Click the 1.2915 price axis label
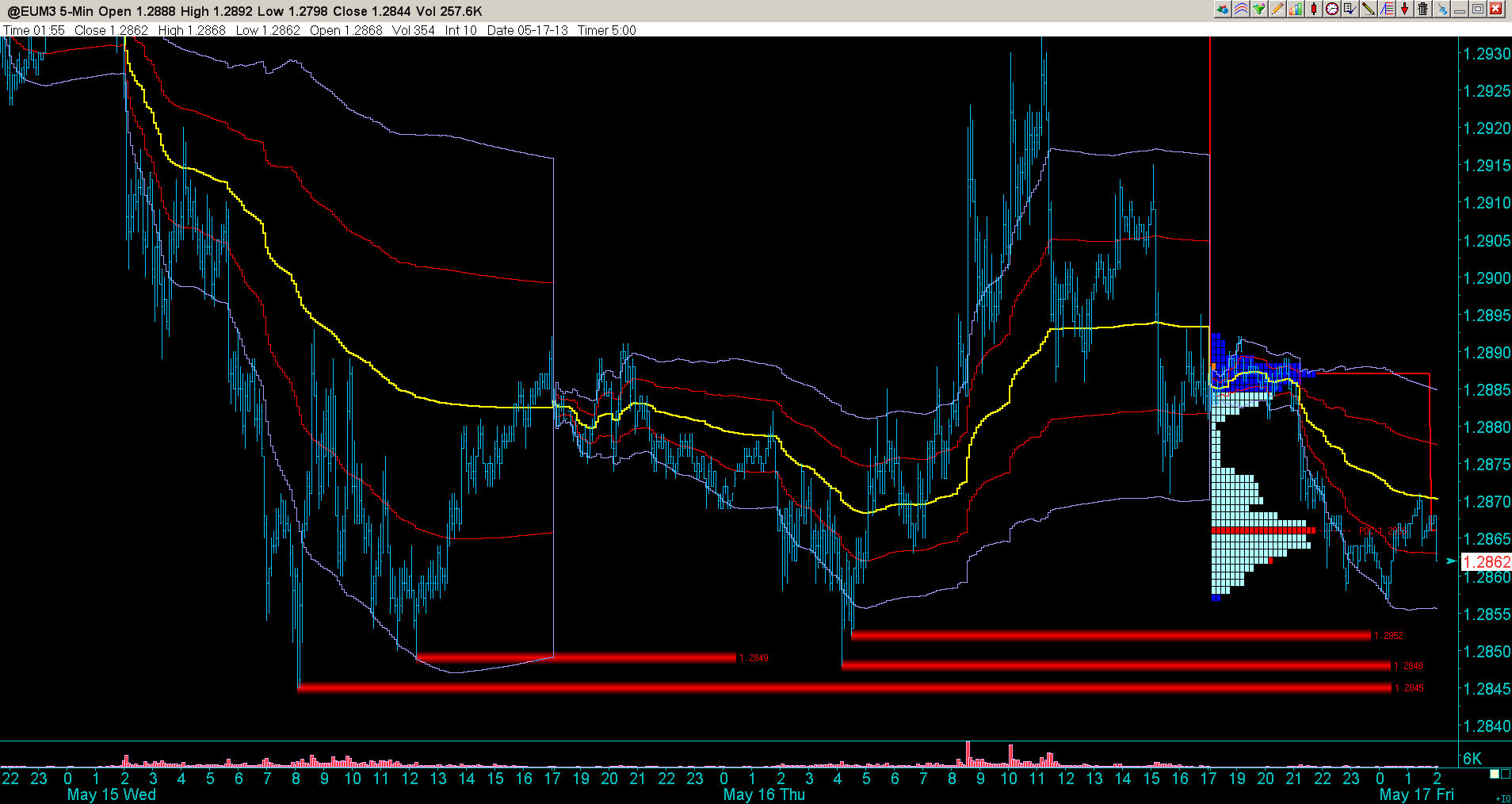The width and height of the screenshot is (1512, 804). click(1487, 166)
